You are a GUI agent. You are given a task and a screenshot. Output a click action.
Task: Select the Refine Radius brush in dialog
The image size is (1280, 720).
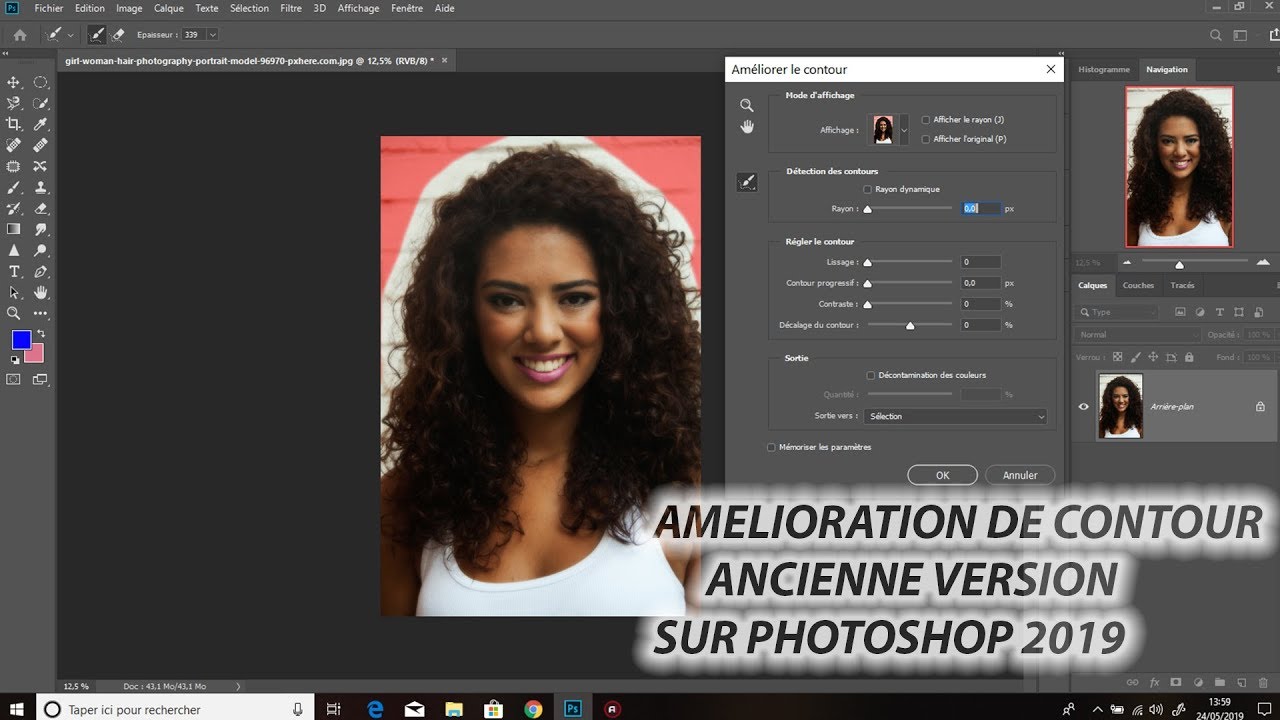click(747, 182)
